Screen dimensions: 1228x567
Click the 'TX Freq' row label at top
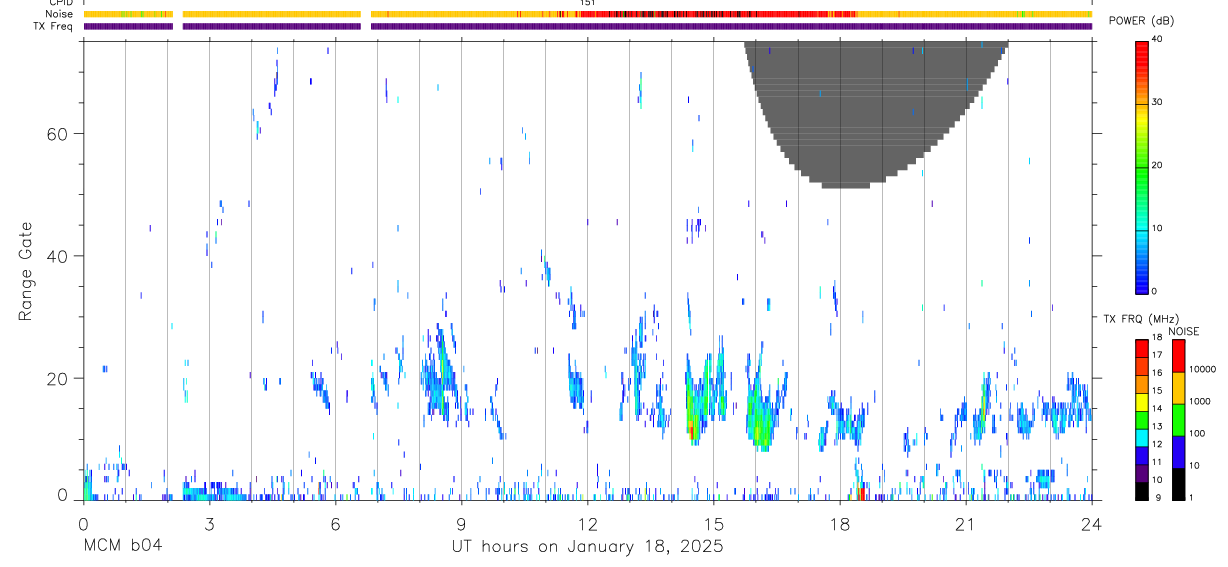pyautogui.click(x=54, y=25)
